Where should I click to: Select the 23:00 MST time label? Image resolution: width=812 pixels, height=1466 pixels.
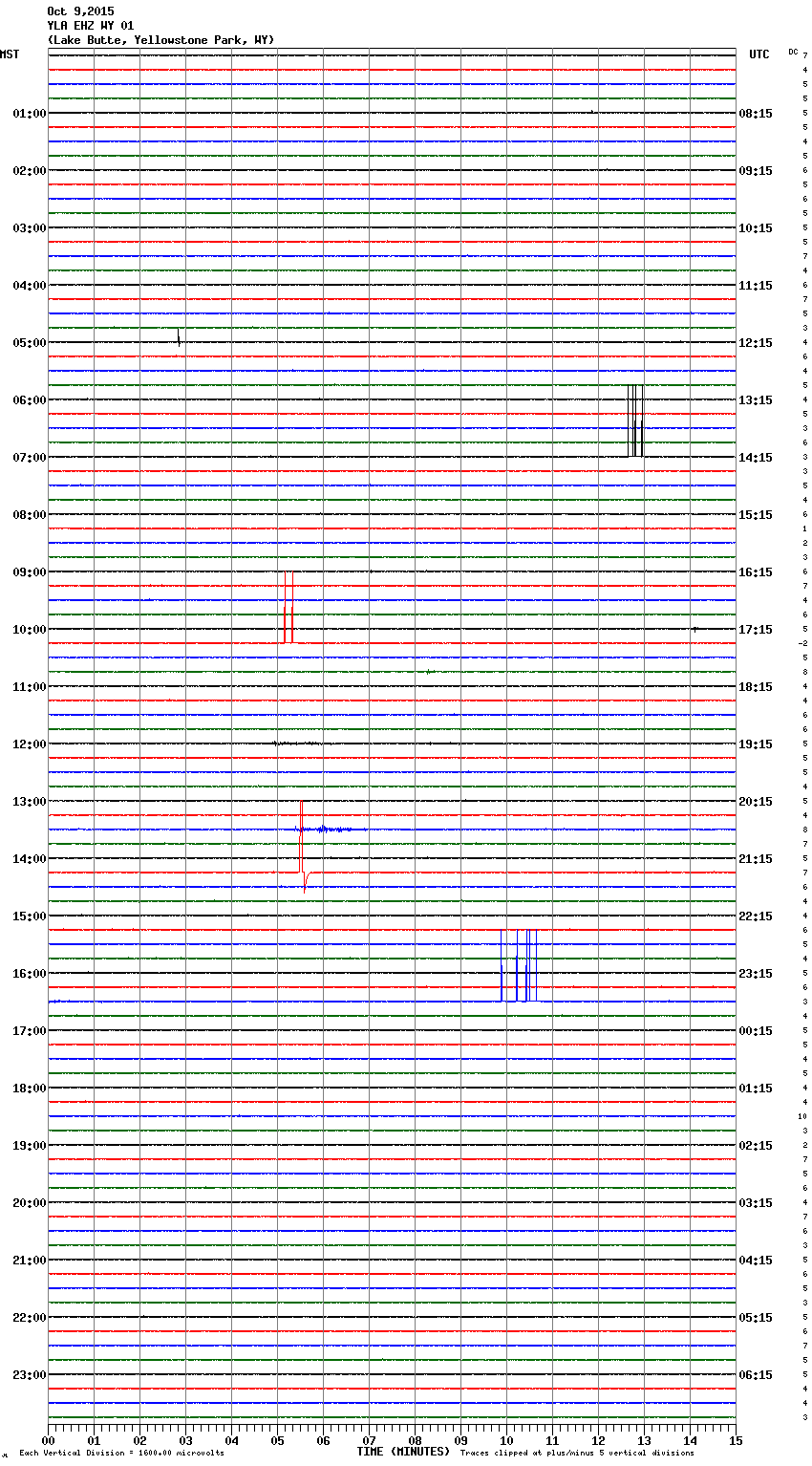tap(30, 1375)
